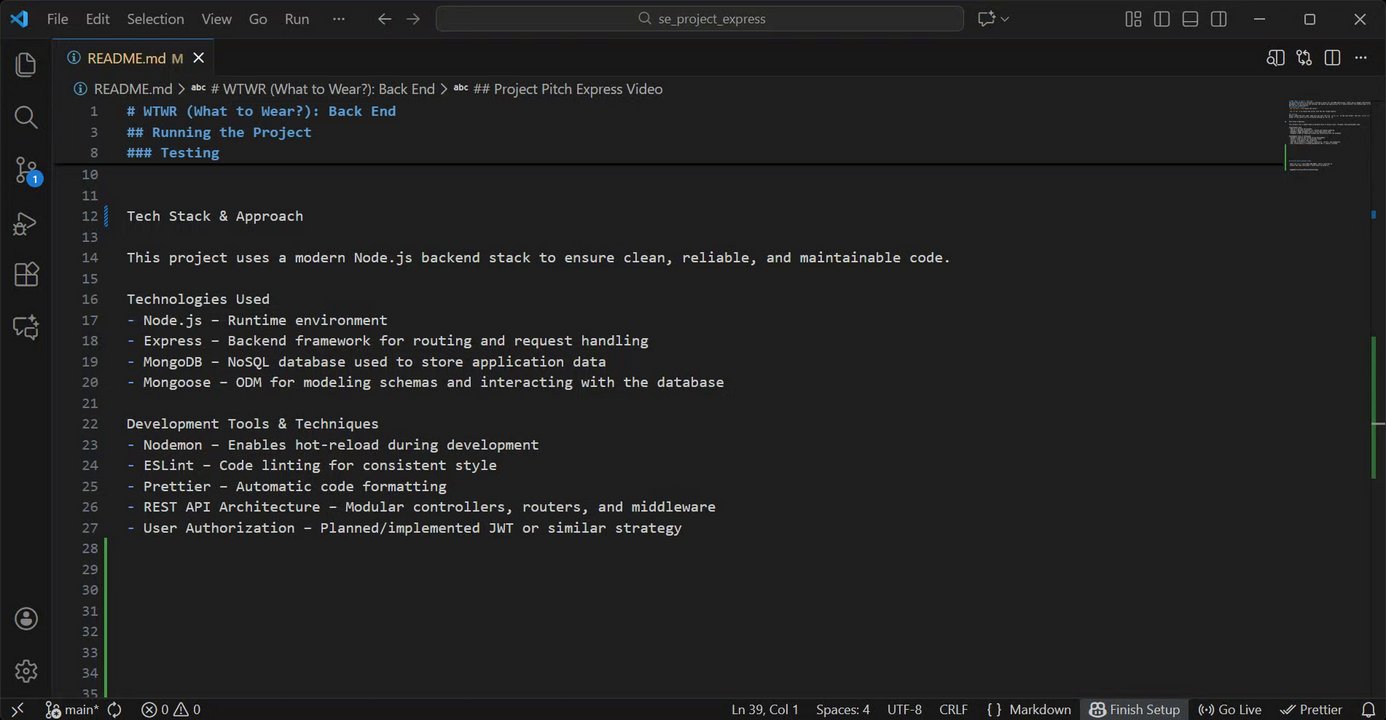Open the Run and Debug view
Viewport: 1386px width, 720px height.
pos(26,223)
